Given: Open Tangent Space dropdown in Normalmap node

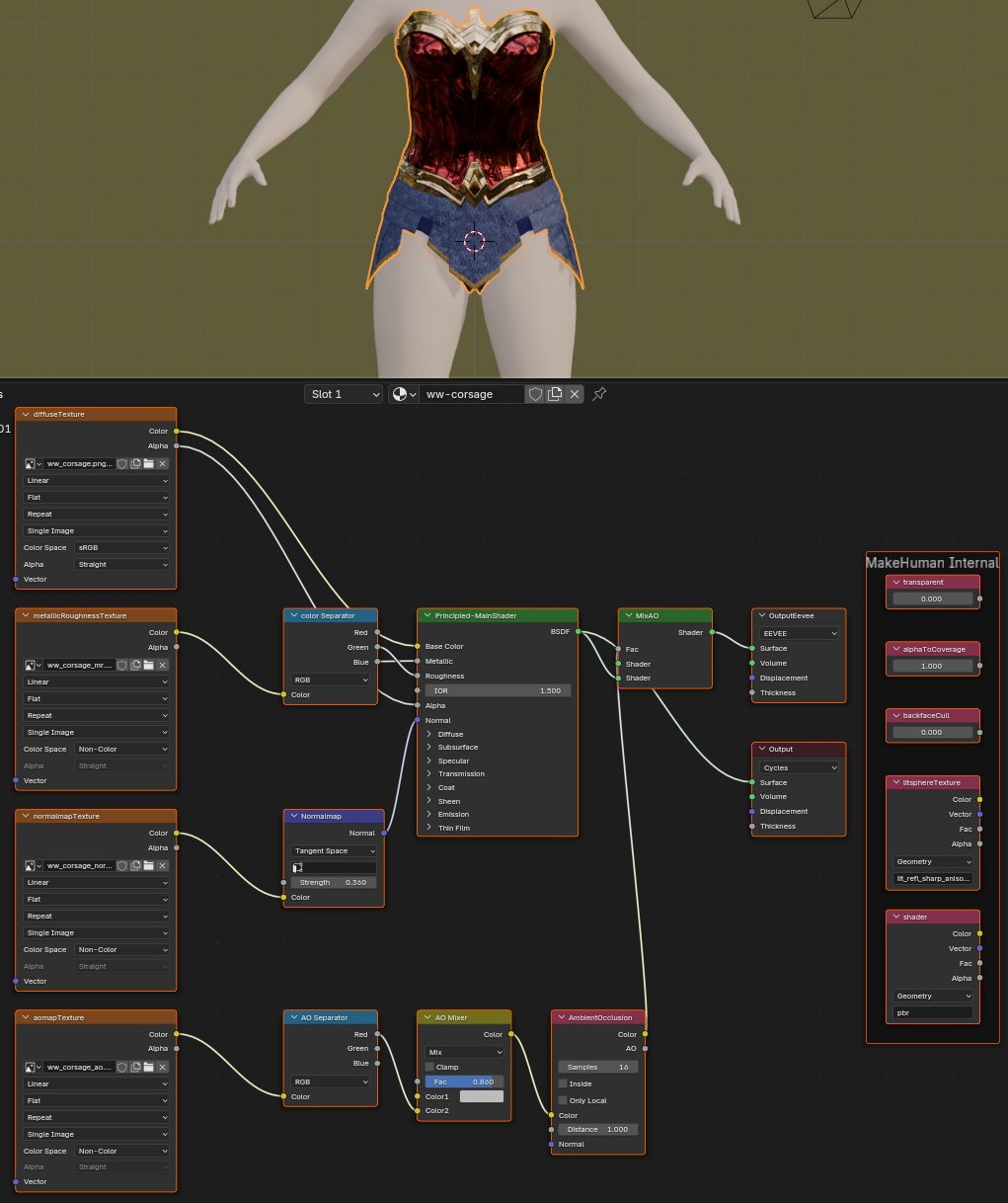Looking at the screenshot, I should point(334,850).
